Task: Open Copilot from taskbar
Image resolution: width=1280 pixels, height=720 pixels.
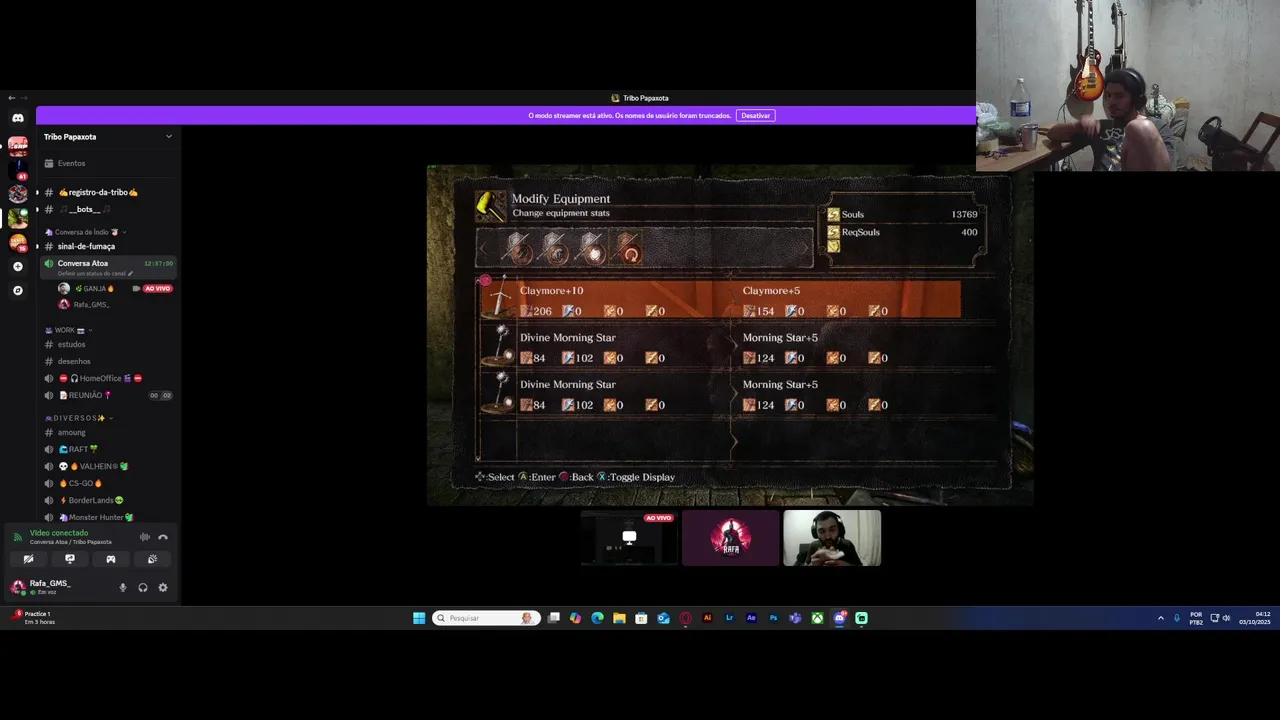Action: [575, 618]
